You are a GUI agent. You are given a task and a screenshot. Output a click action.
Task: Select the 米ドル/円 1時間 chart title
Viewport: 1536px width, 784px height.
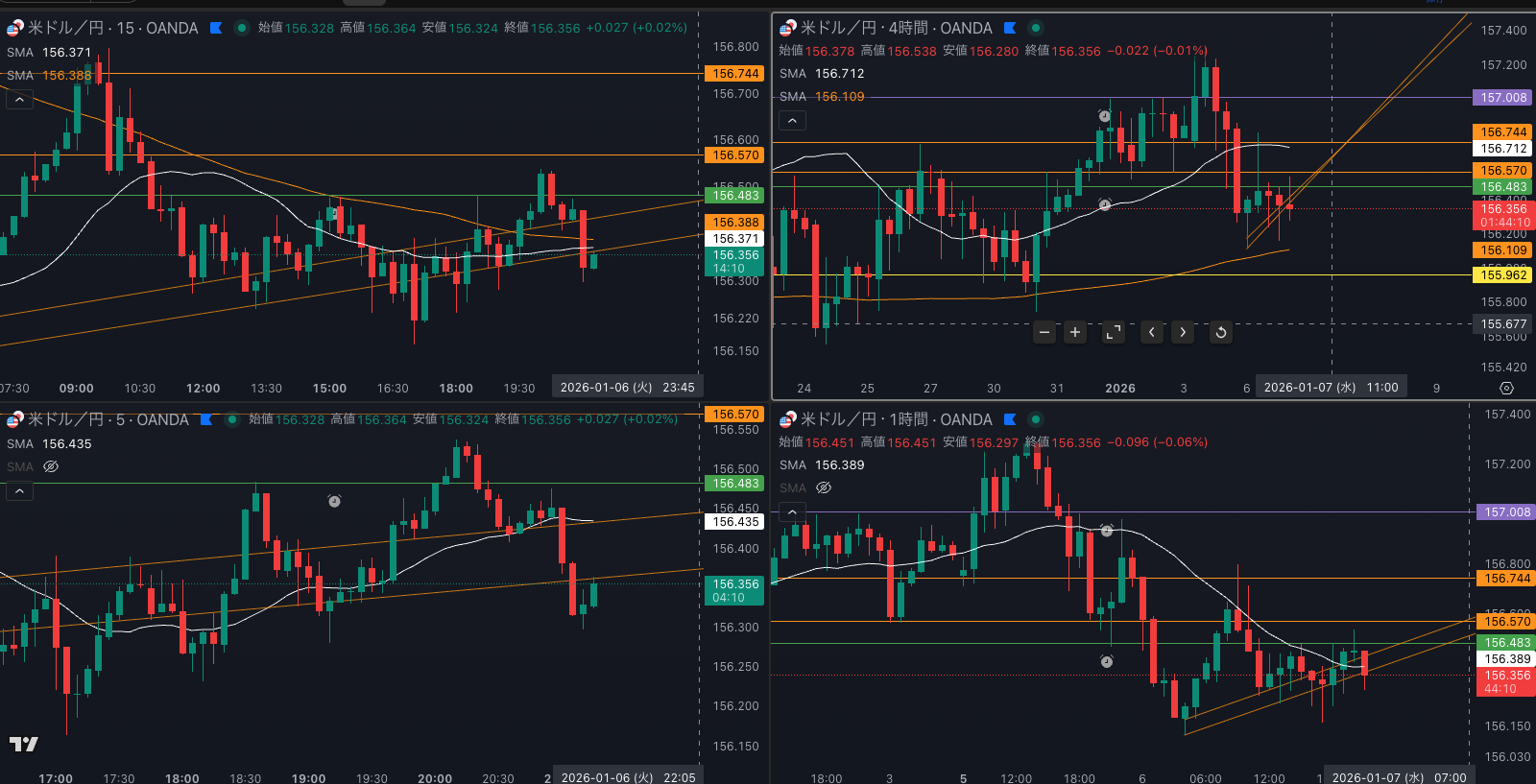896,419
